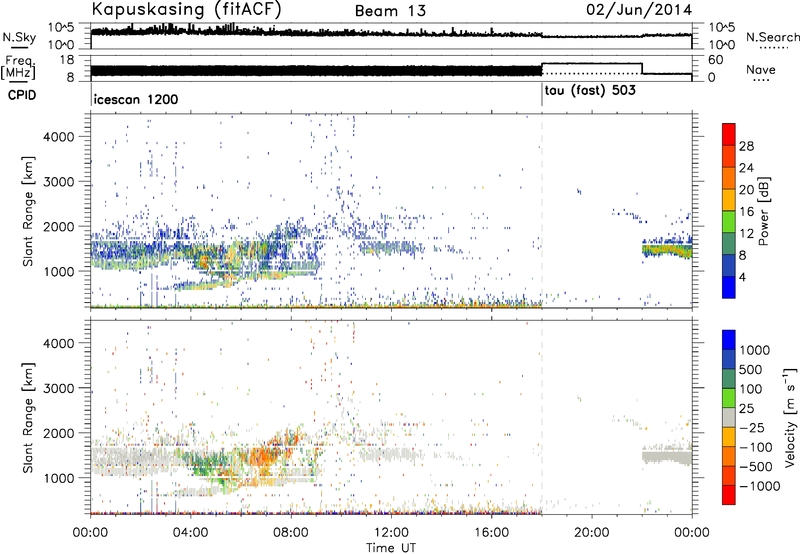Click the CPID row label

pos(22,95)
